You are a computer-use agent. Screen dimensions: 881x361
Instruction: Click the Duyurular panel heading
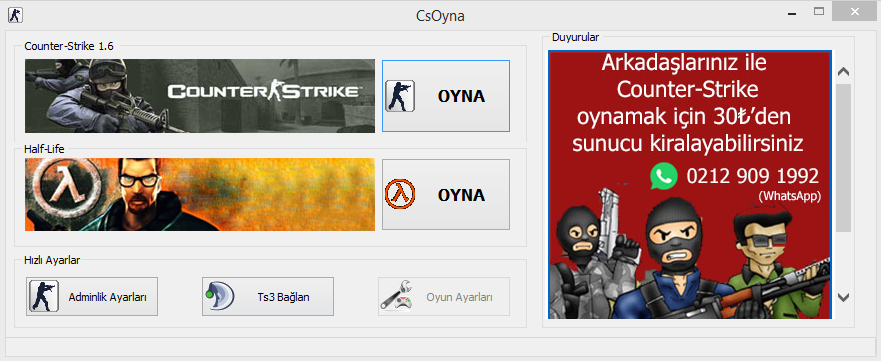(575, 38)
